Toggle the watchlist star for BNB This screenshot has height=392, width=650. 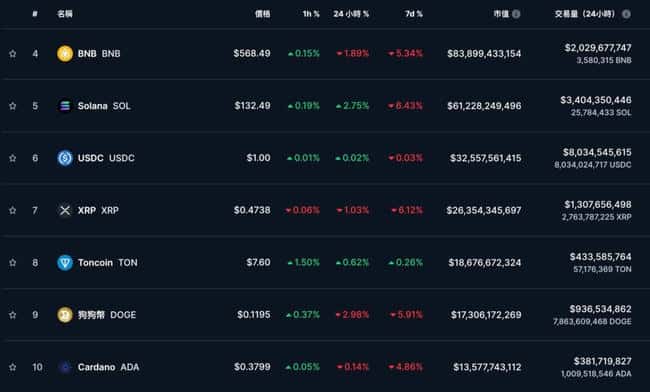pos(13,53)
